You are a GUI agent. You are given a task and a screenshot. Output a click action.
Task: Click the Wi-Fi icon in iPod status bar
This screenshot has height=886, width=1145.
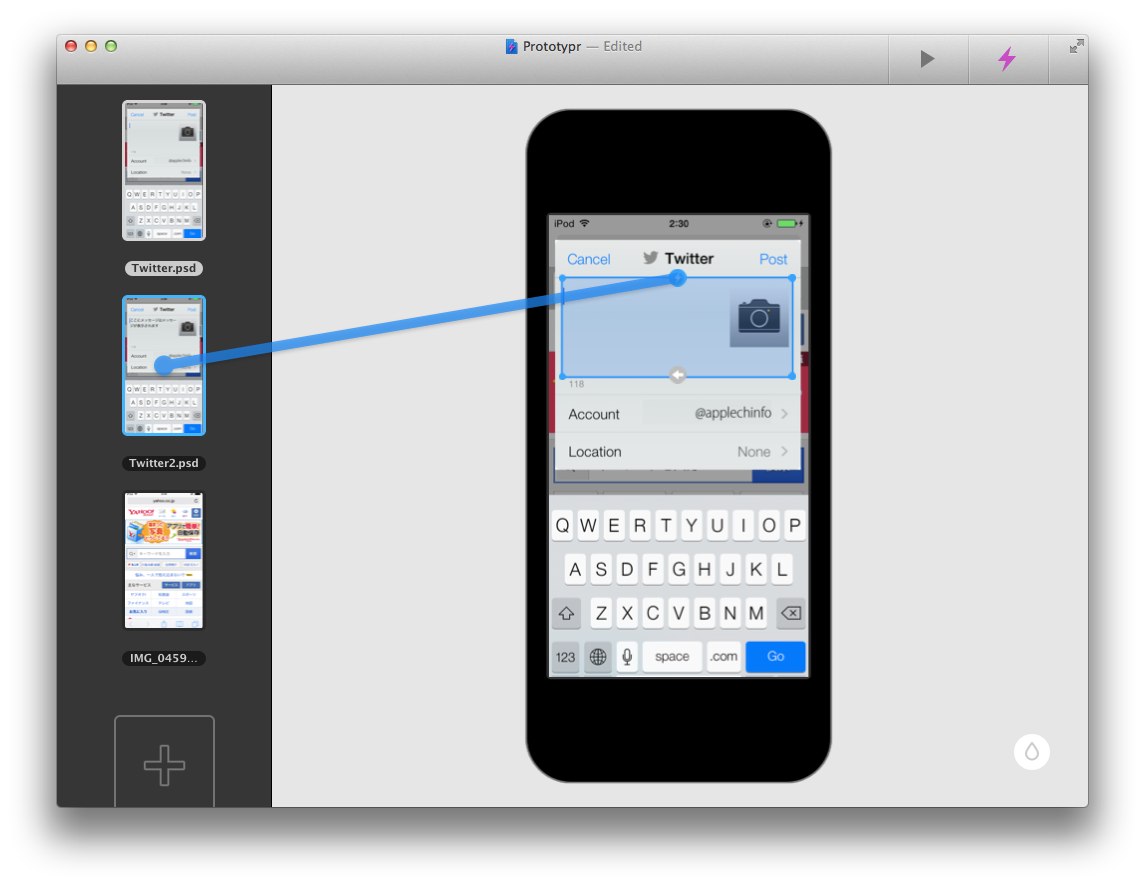[x=584, y=223]
